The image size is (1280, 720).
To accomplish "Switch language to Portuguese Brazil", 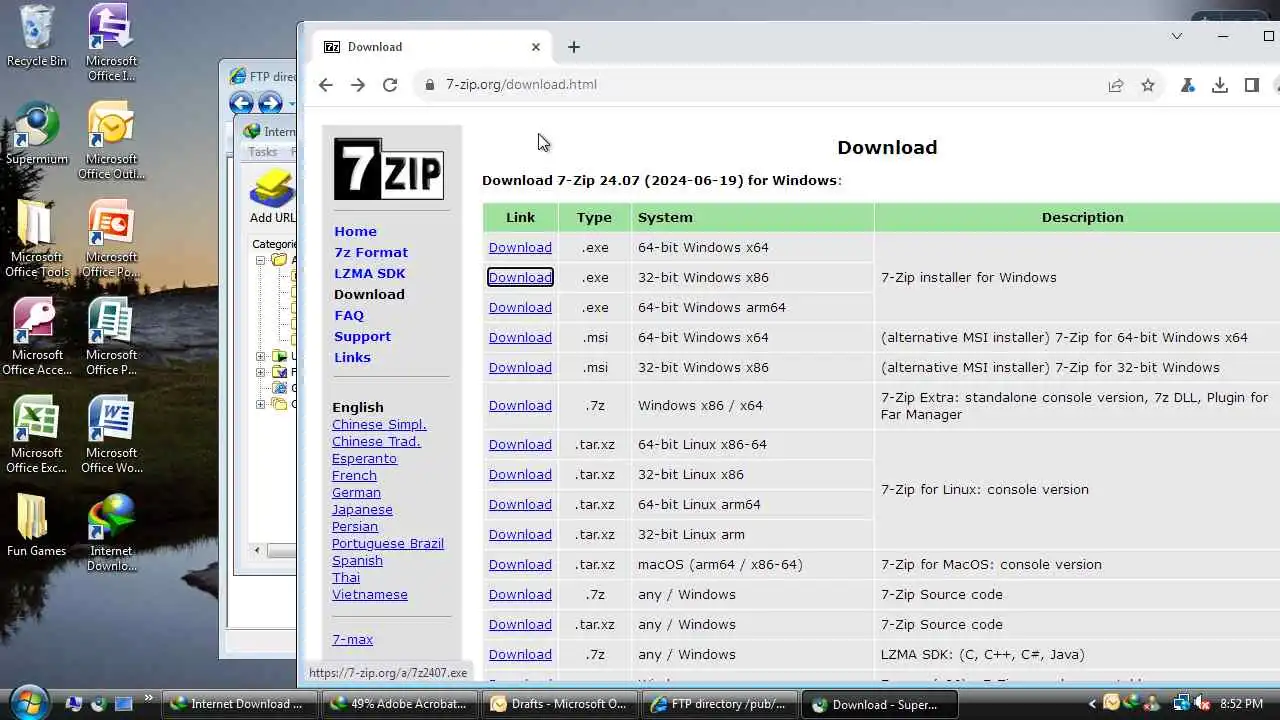I will 388,543.
